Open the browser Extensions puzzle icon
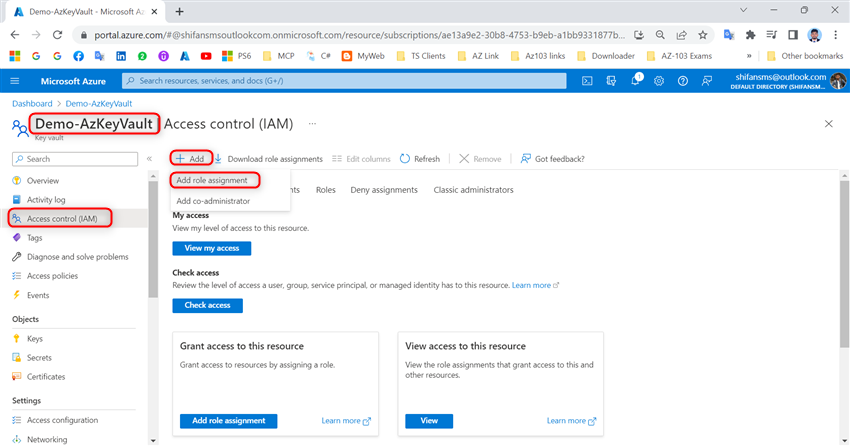Image resolution: width=850 pixels, height=446 pixels. click(750, 35)
